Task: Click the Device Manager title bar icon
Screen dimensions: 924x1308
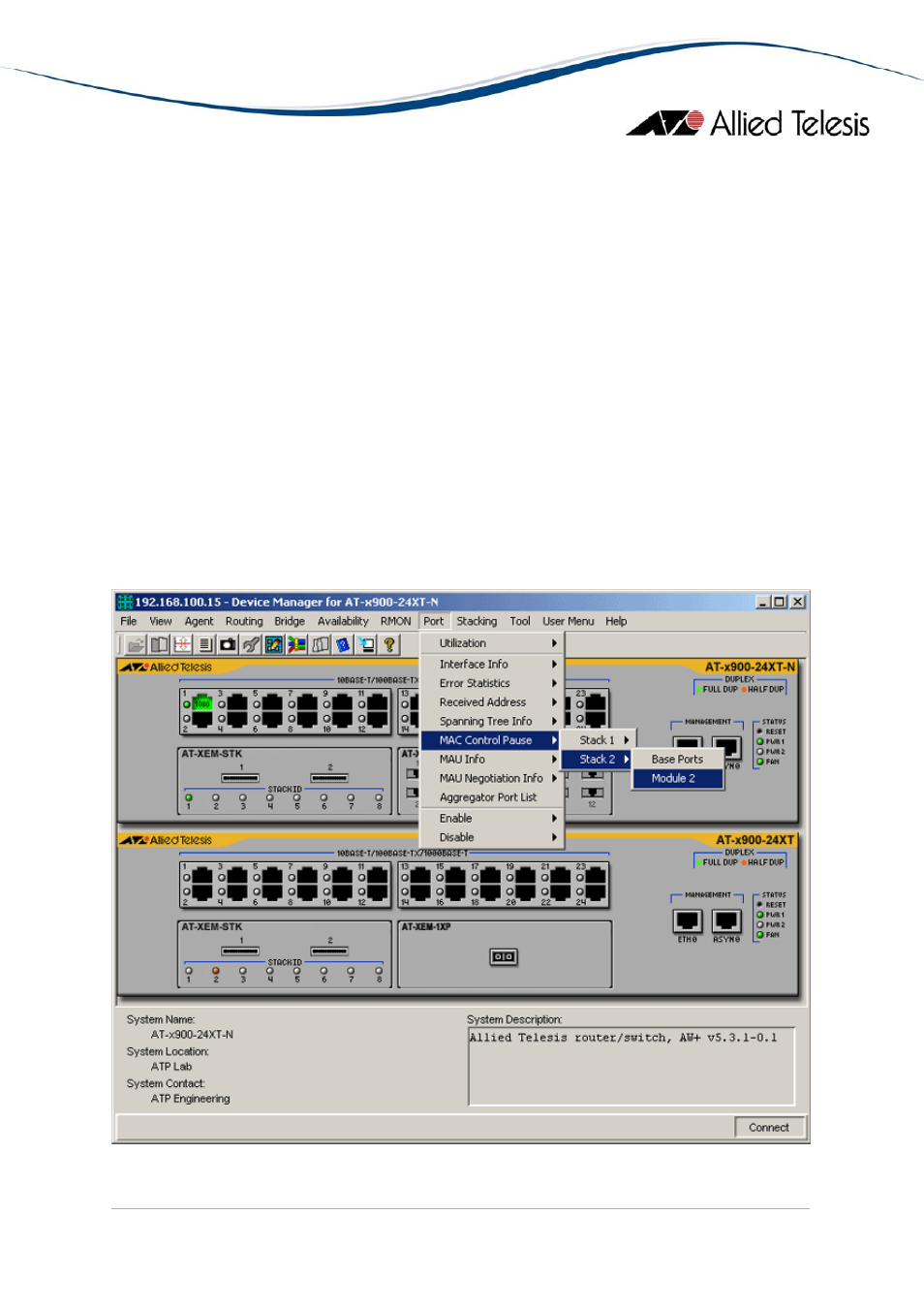Action: coord(124,602)
